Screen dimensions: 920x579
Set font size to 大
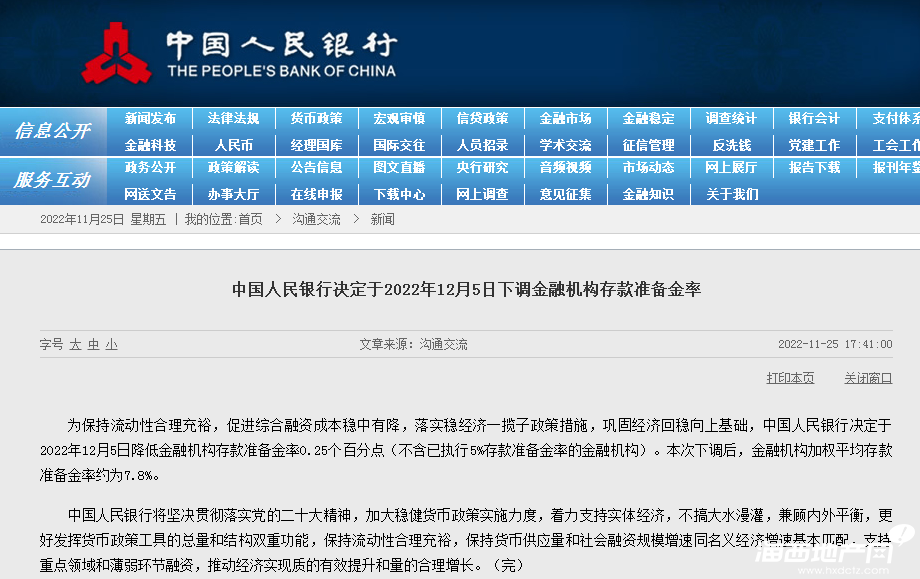pyautogui.click(x=75, y=344)
